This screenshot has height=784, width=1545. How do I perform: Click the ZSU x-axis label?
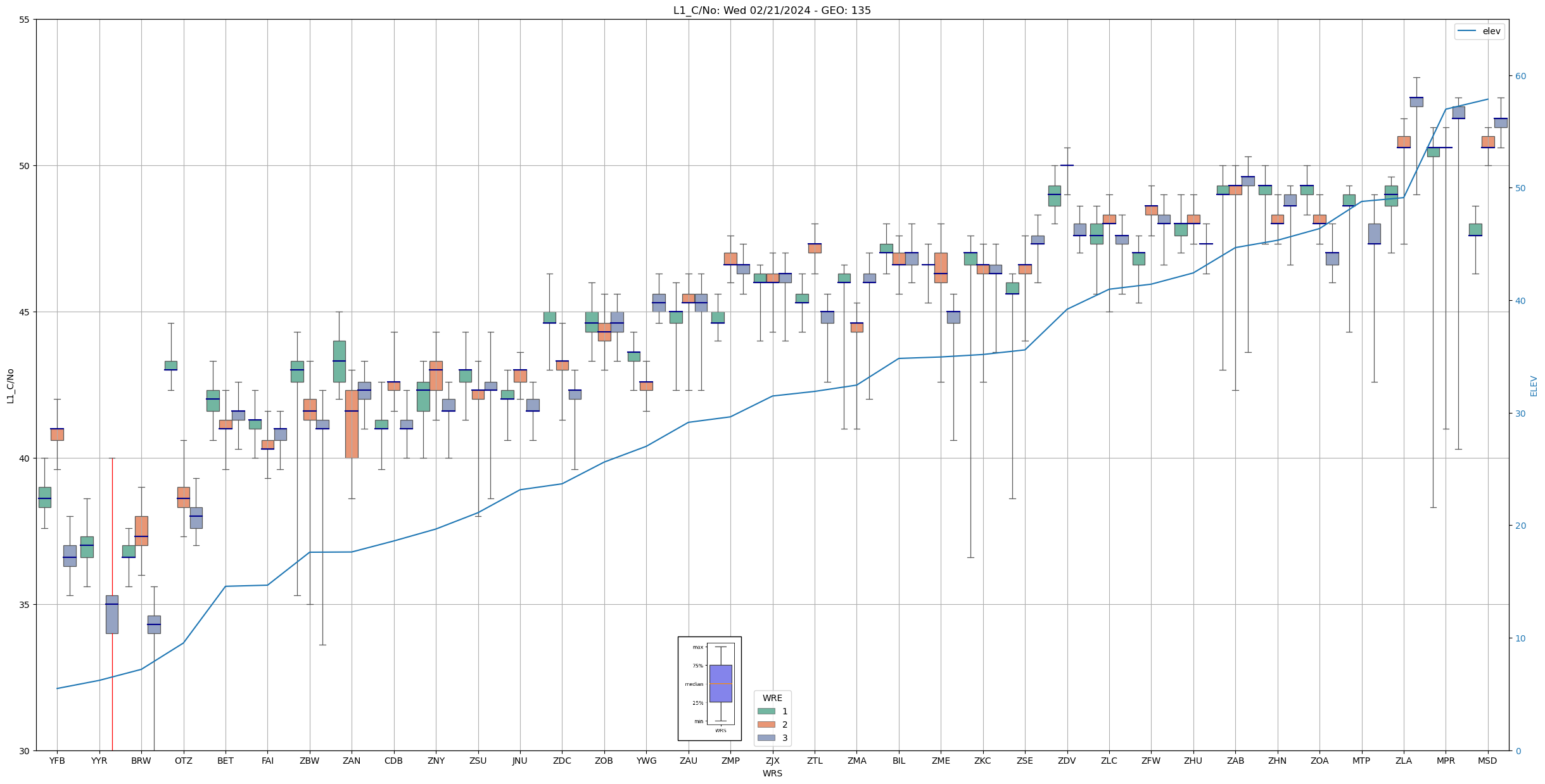(x=478, y=761)
